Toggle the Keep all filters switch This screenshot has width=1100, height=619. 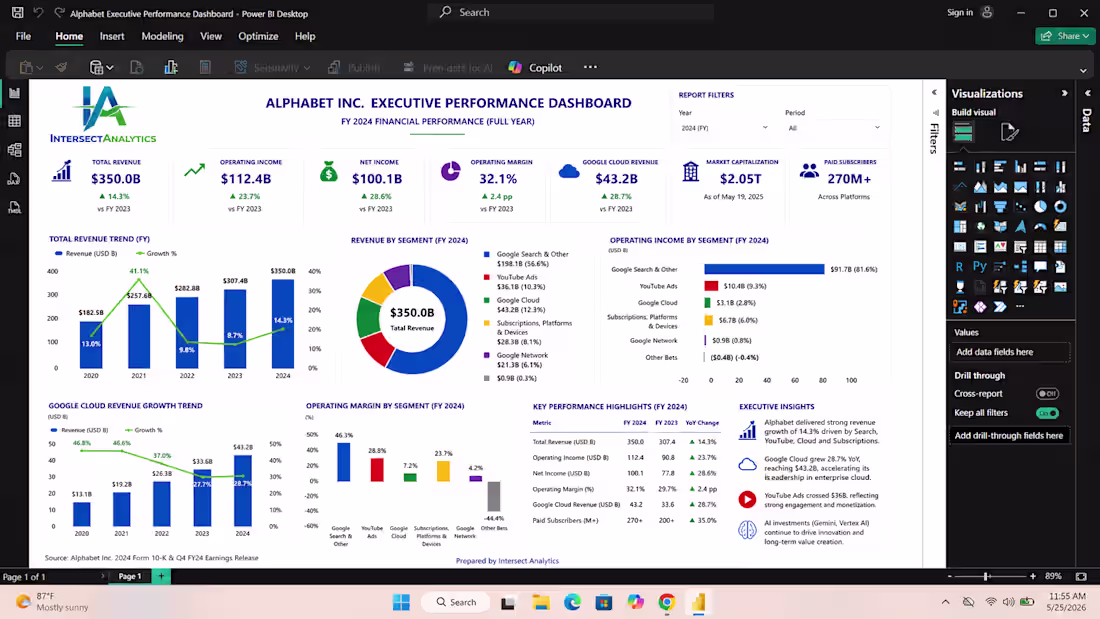[x=1047, y=413]
